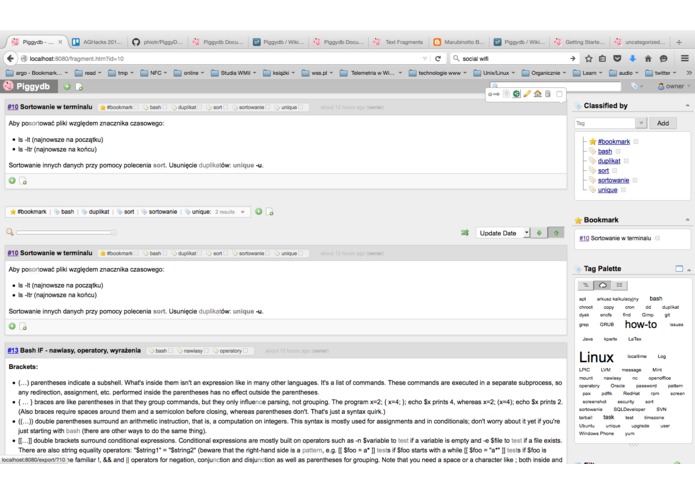This screenshot has width=695, height=494.
Task: Click the Tag Palette window popup icon
Action: click(x=679, y=268)
